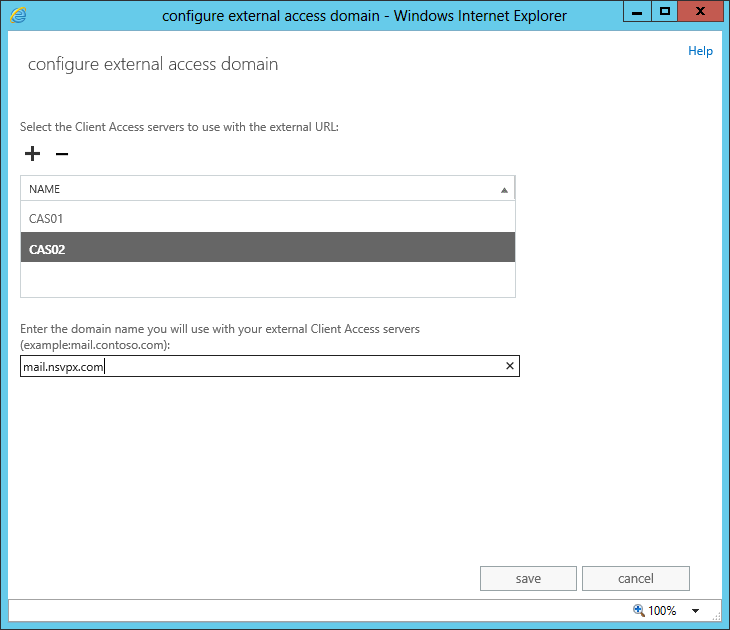Open the Help link
The height and width of the screenshot is (630, 730).
[700, 51]
